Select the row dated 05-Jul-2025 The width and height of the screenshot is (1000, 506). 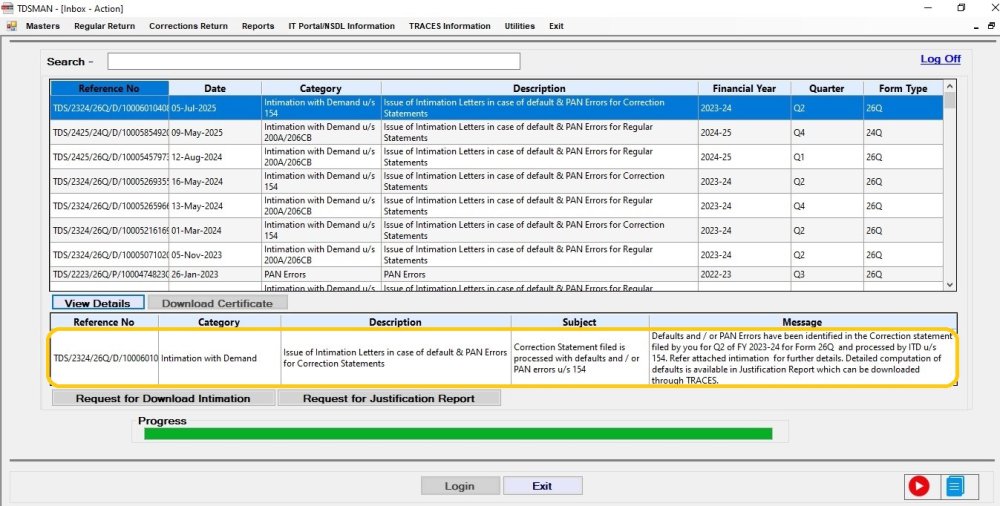click(497, 108)
